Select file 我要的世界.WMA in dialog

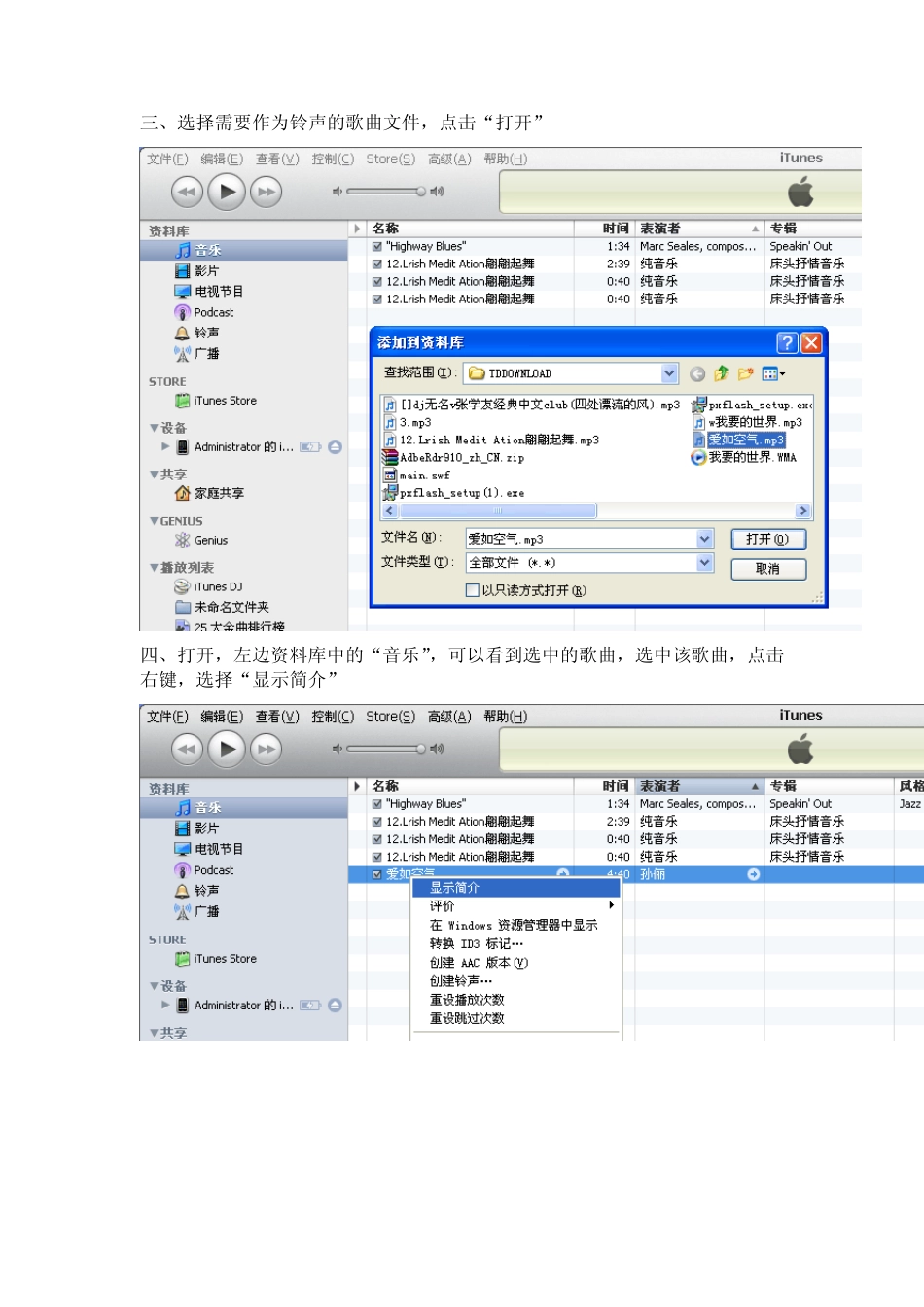tap(744, 458)
